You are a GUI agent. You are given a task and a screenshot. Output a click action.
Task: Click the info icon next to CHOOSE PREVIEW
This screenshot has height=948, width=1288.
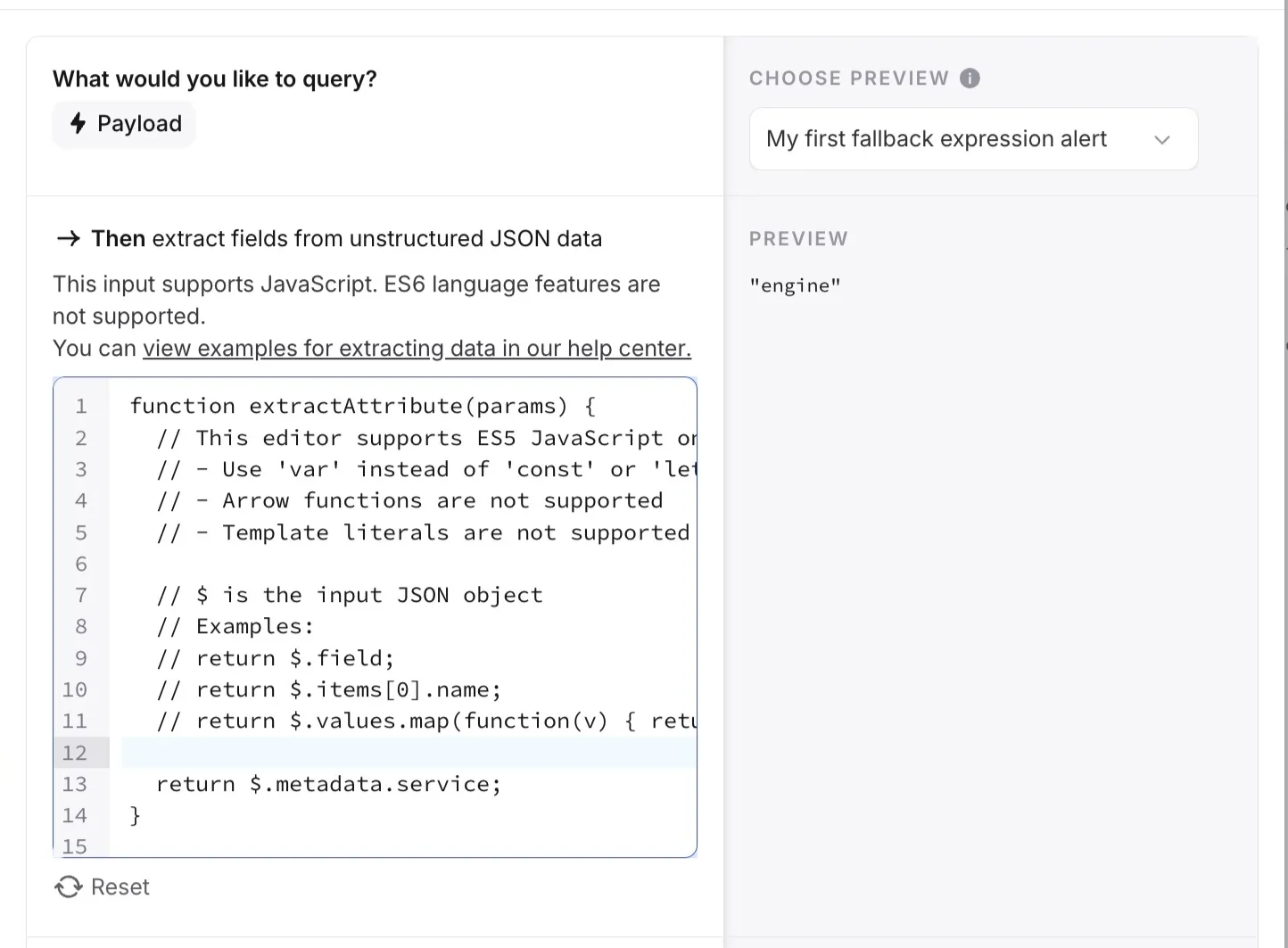click(x=970, y=78)
